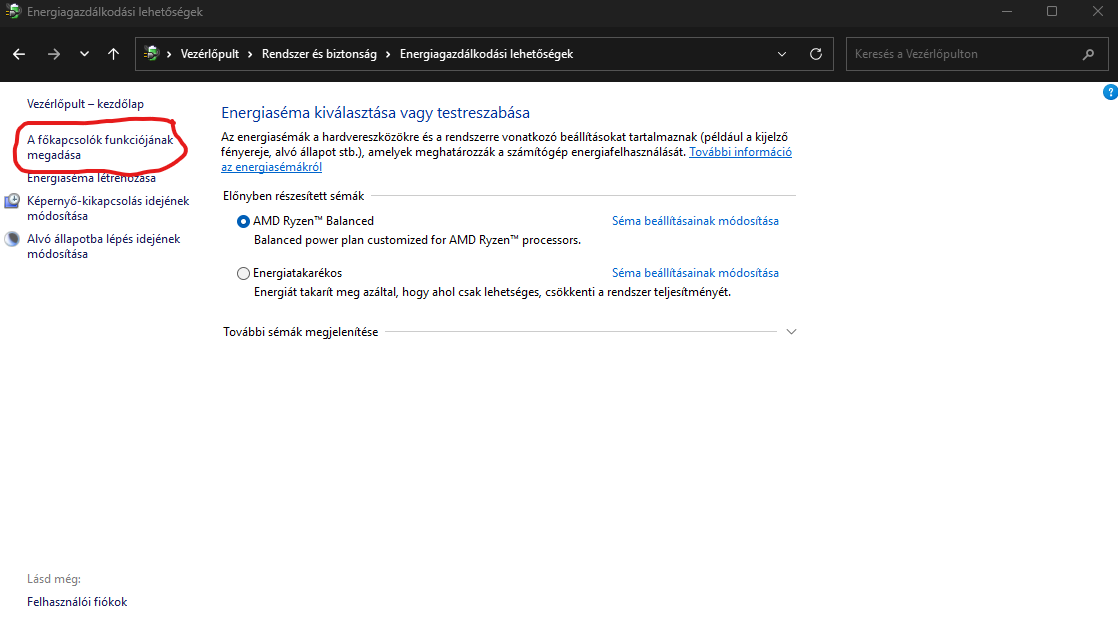Click the Back navigation arrow
This screenshot has height=626, width=1118.
[19, 54]
